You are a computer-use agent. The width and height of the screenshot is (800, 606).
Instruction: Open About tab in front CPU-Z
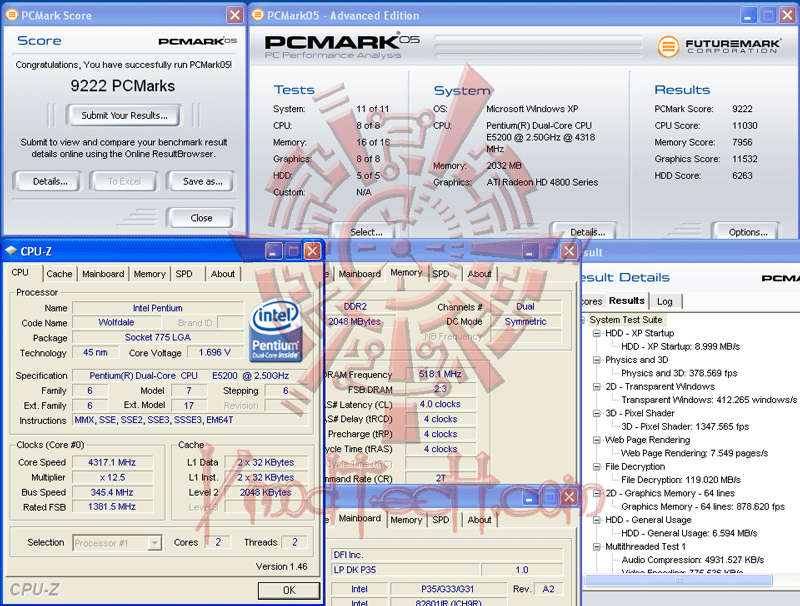[x=223, y=274]
